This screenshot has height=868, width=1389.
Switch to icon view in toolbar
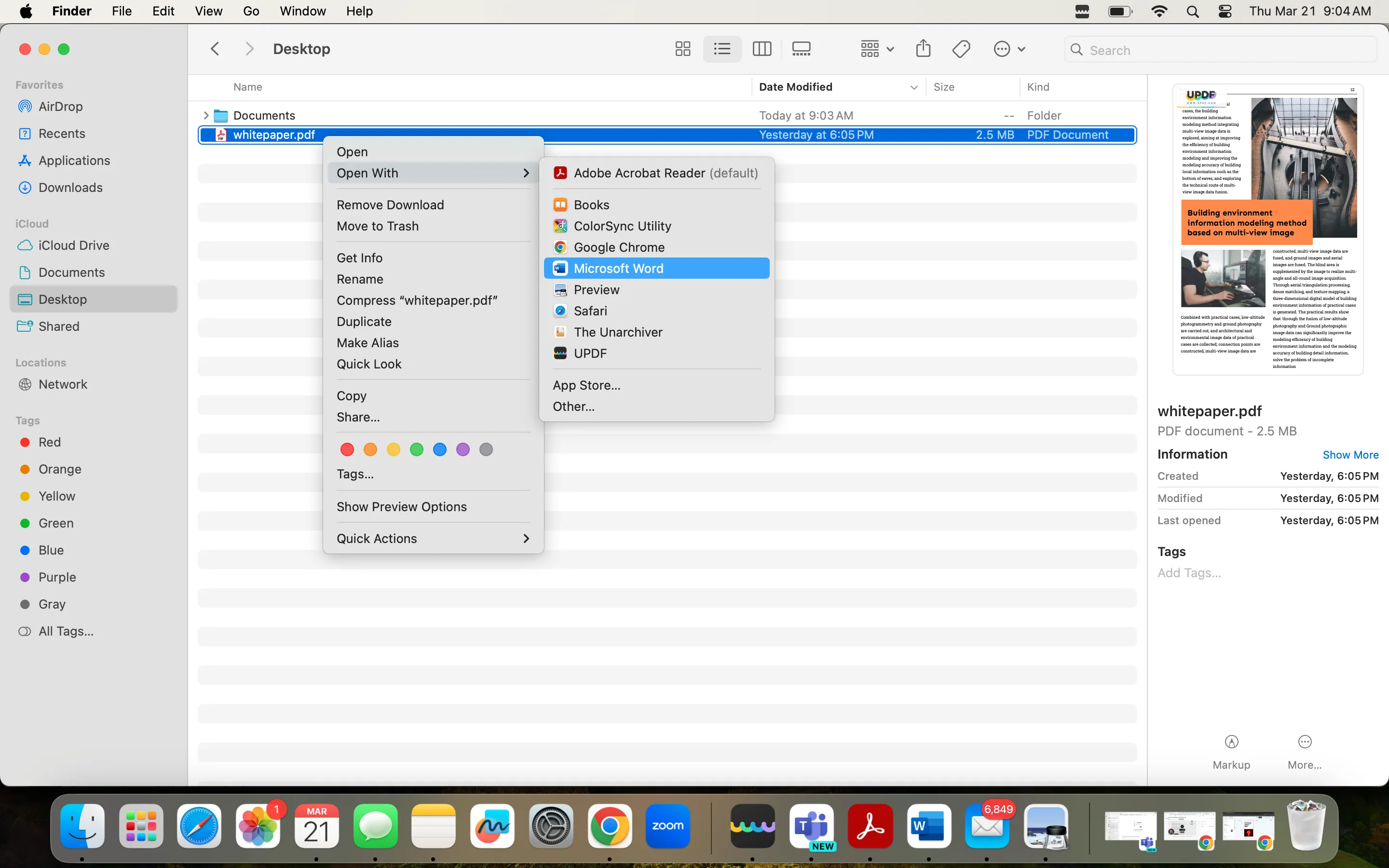point(682,49)
